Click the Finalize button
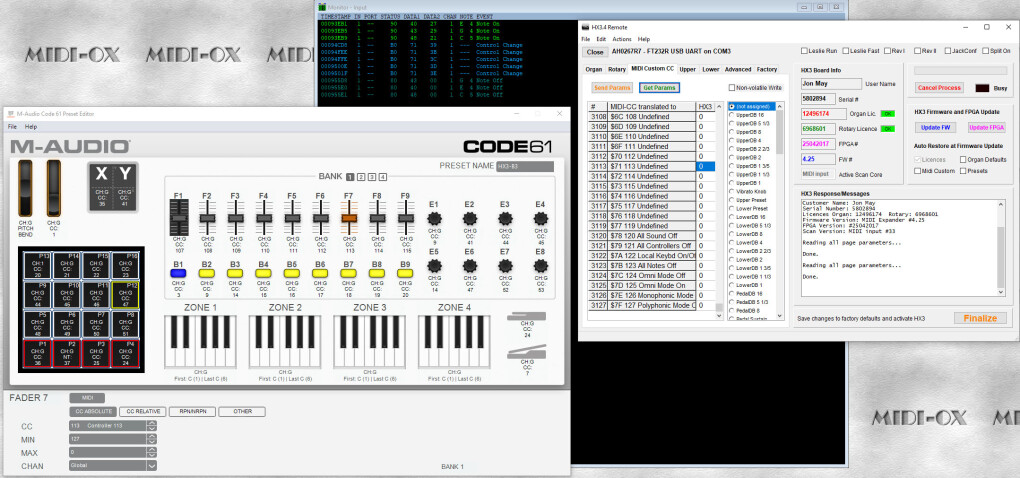The width and height of the screenshot is (1020, 478). click(980, 318)
